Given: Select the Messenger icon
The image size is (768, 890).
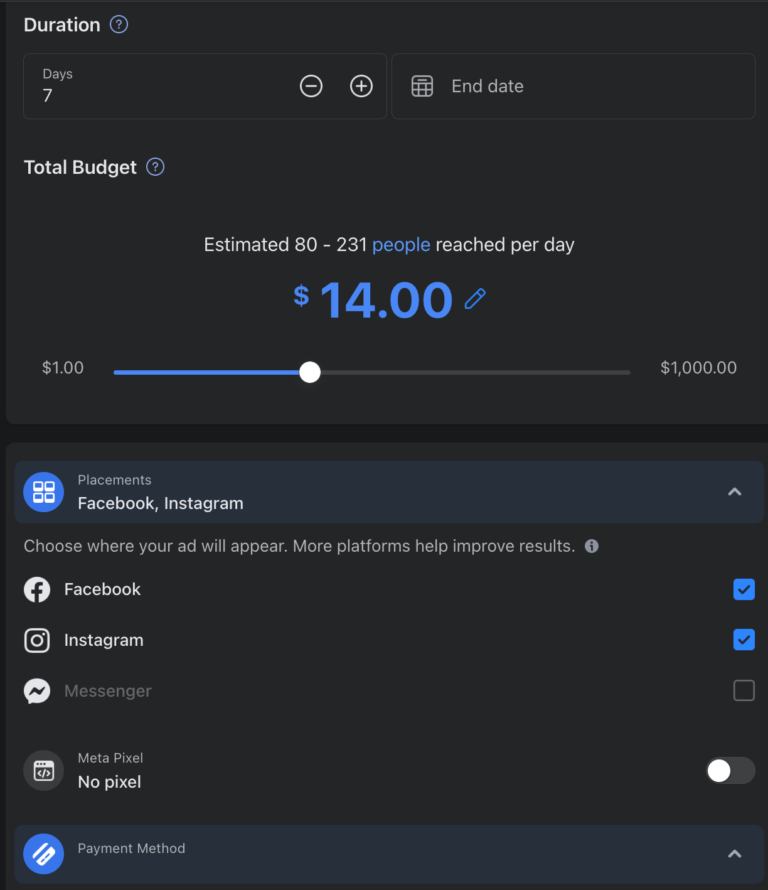Looking at the screenshot, I should point(36,690).
